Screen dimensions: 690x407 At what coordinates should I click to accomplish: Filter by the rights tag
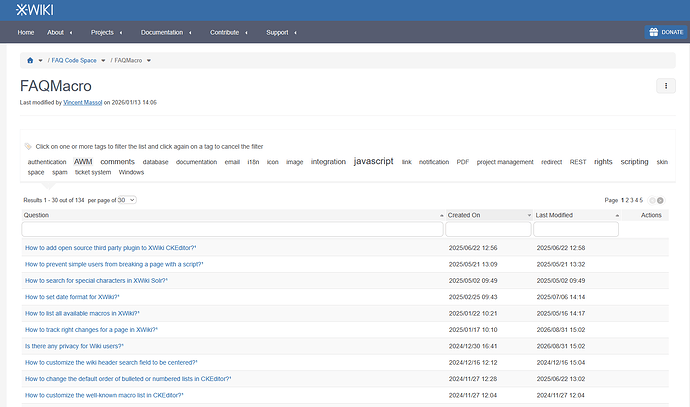(x=603, y=161)
